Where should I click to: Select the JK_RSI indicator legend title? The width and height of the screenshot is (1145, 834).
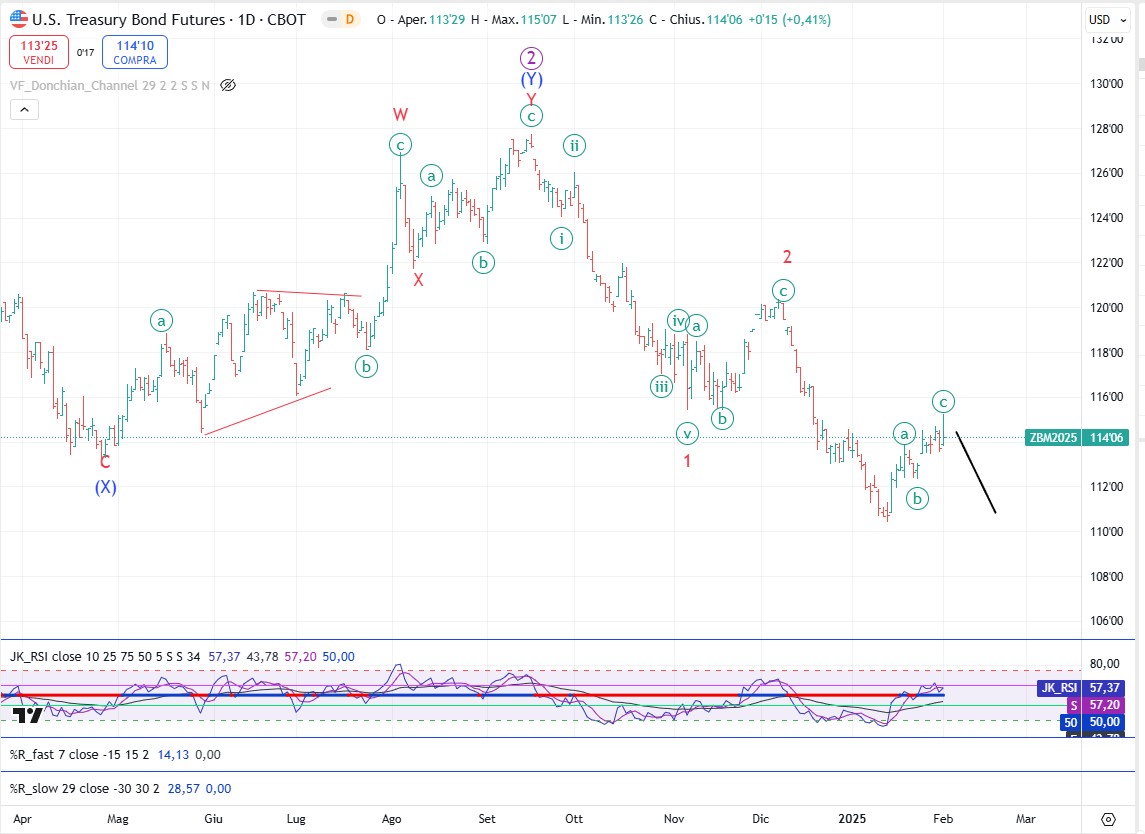tap(105, 657)
